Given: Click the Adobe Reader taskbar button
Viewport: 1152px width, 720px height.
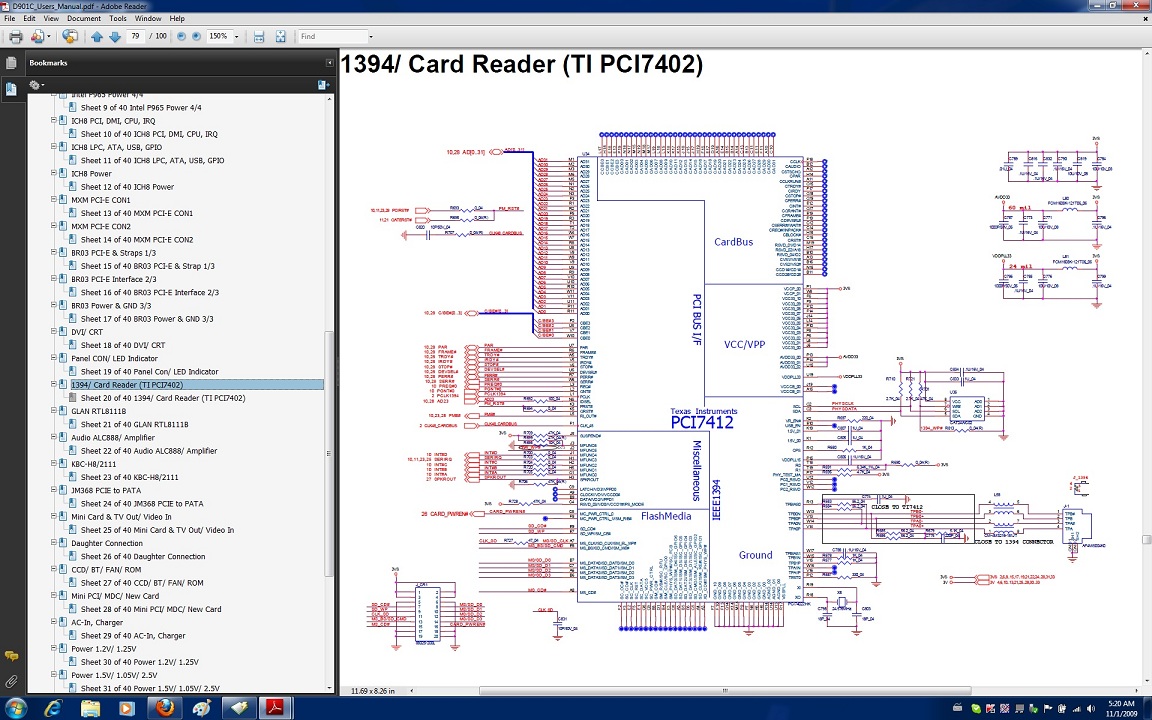Looking at the screenshot, I should pos(275,708).
